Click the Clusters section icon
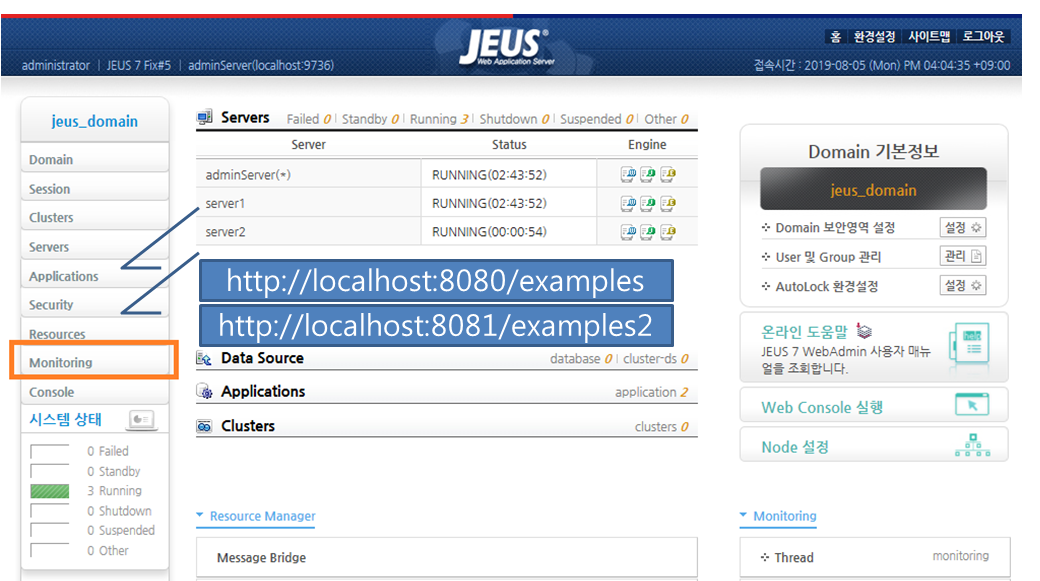The image size is (1040, 581). coord(204,426)
